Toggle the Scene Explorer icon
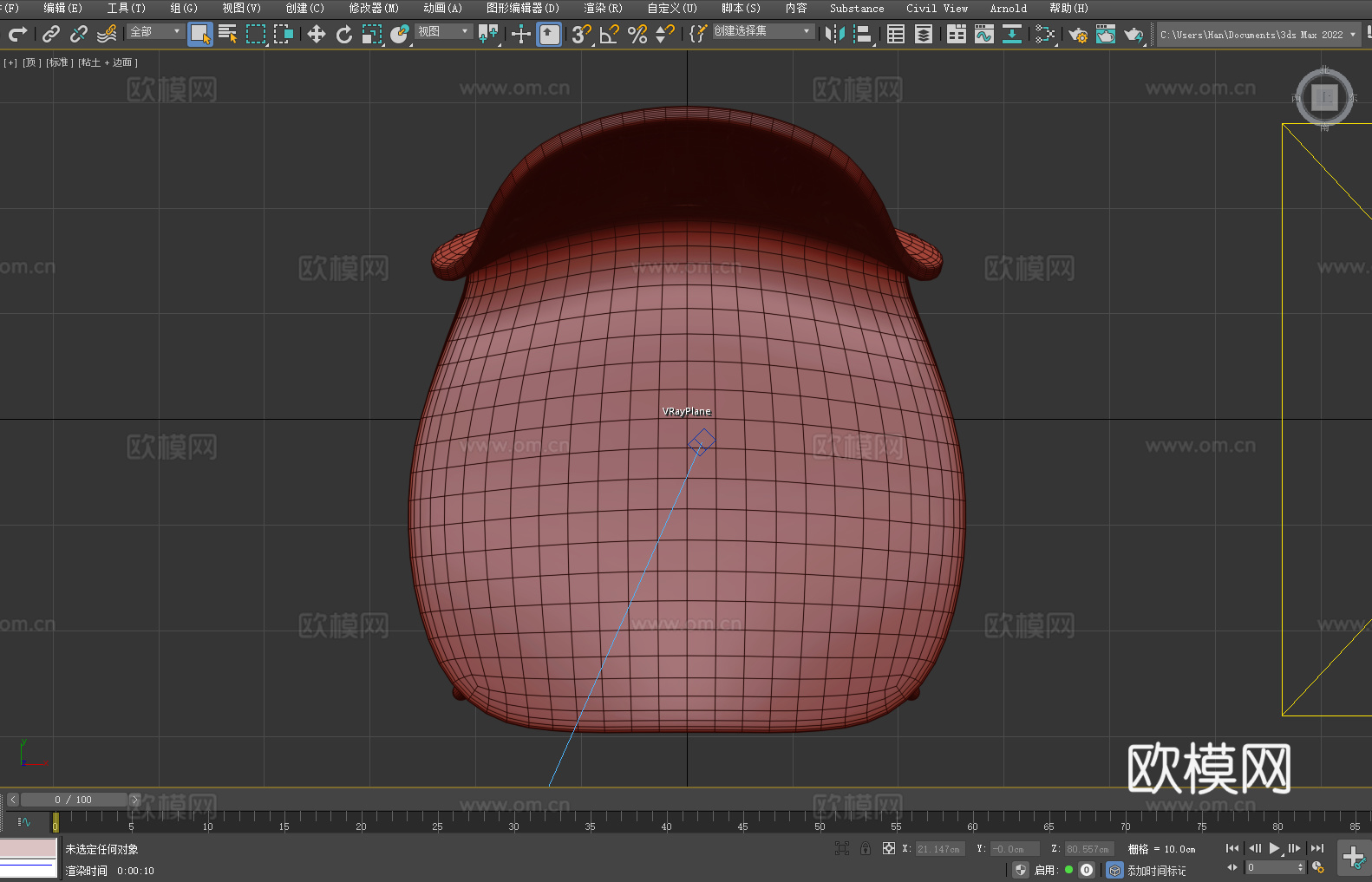Viewport: 1372px width, 882px height. [x=896, y=34]
